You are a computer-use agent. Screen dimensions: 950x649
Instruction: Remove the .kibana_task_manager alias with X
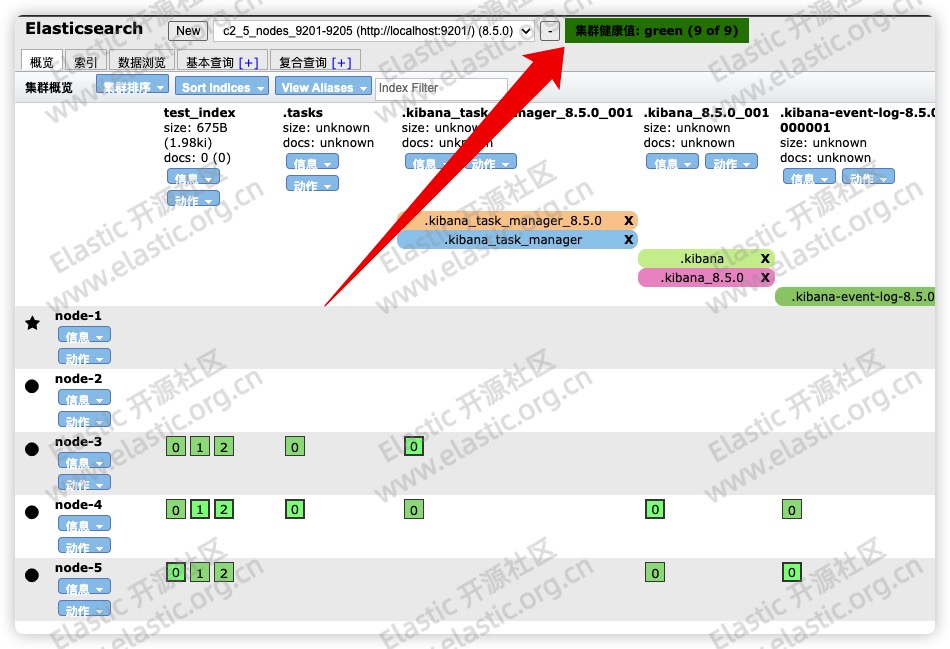tap(628, 239)
